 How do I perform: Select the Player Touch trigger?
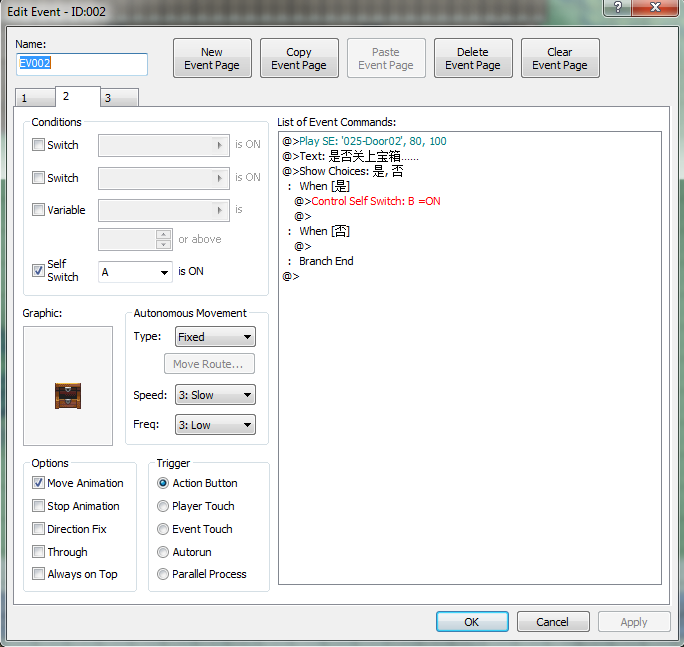point(163,506)
